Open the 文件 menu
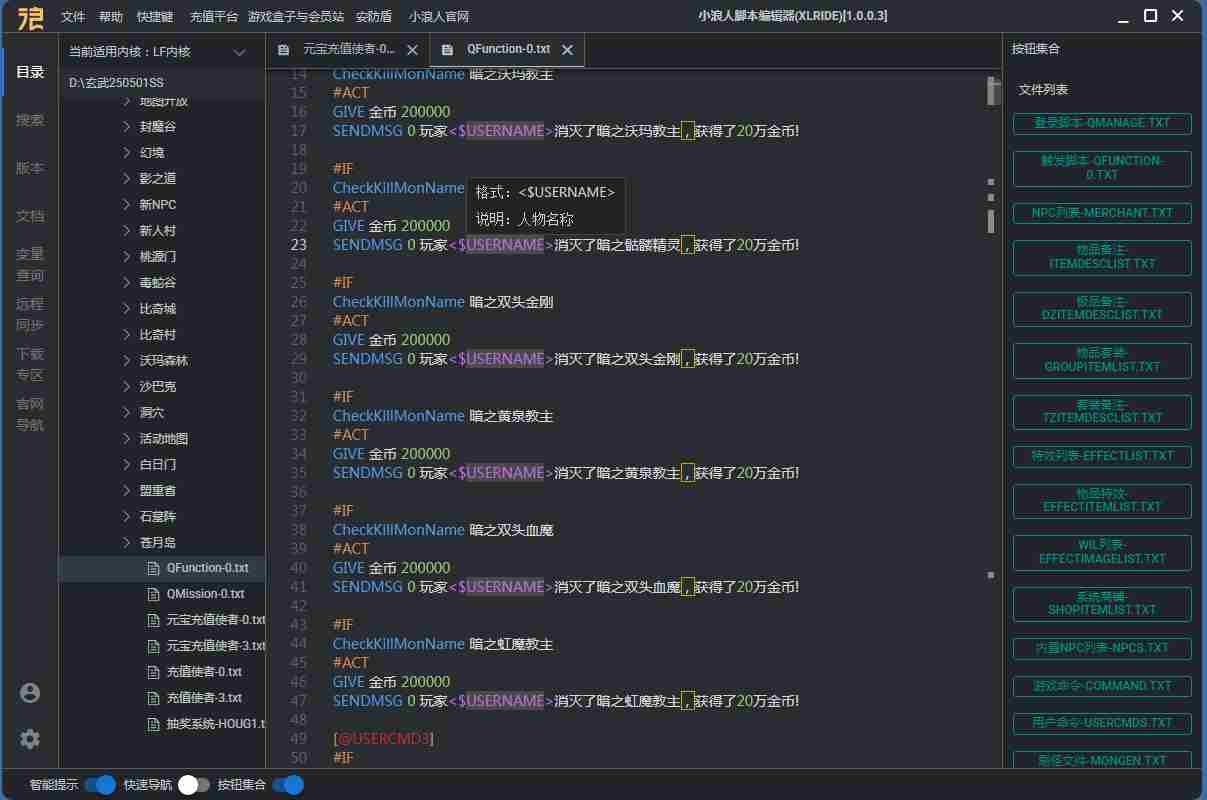Image resolution: width=1207 pixels, height=800 pixels. tap(73, 17)
